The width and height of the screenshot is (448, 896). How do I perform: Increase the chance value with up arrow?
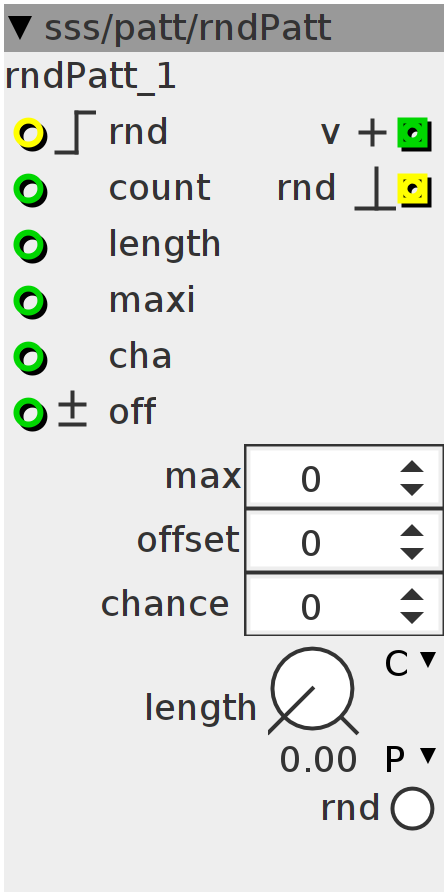click(x=412, y=595)
